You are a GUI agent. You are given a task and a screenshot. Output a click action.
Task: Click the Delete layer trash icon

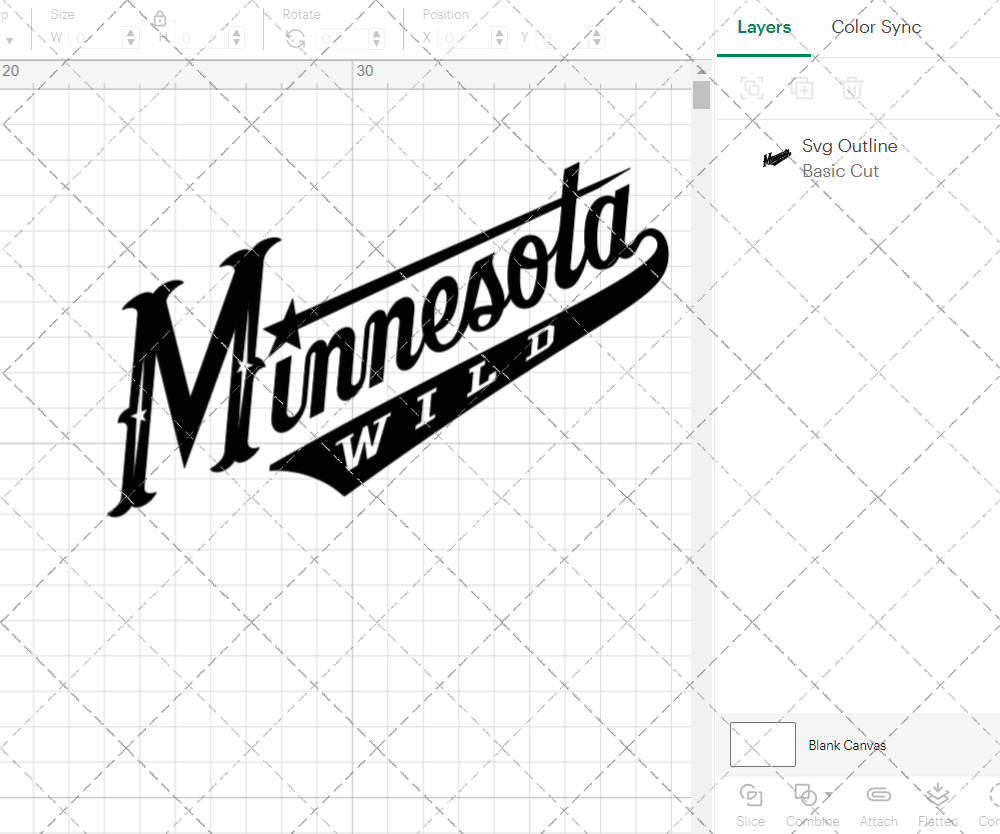click(851, 87)
